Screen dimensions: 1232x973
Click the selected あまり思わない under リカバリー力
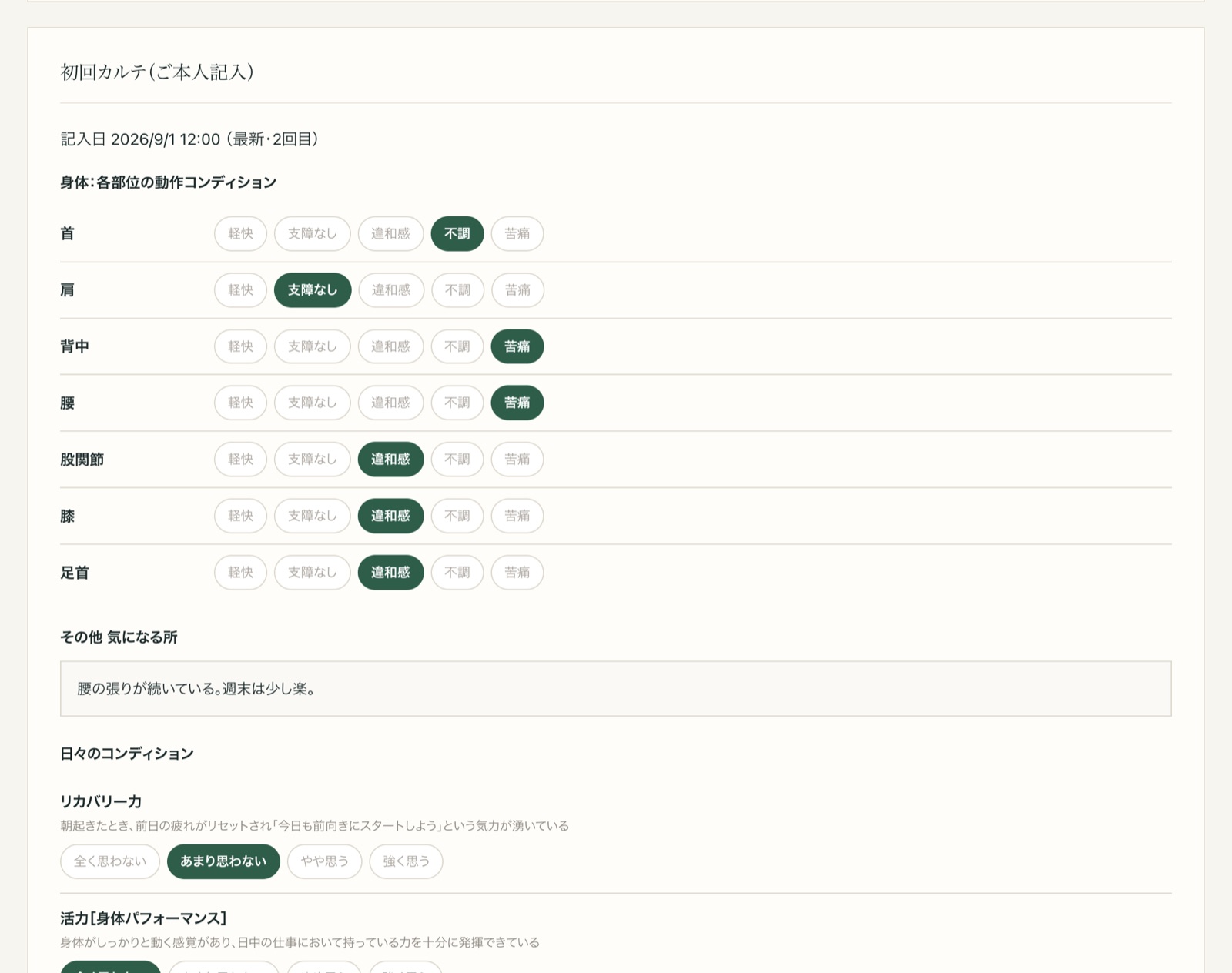coord(223,861)
